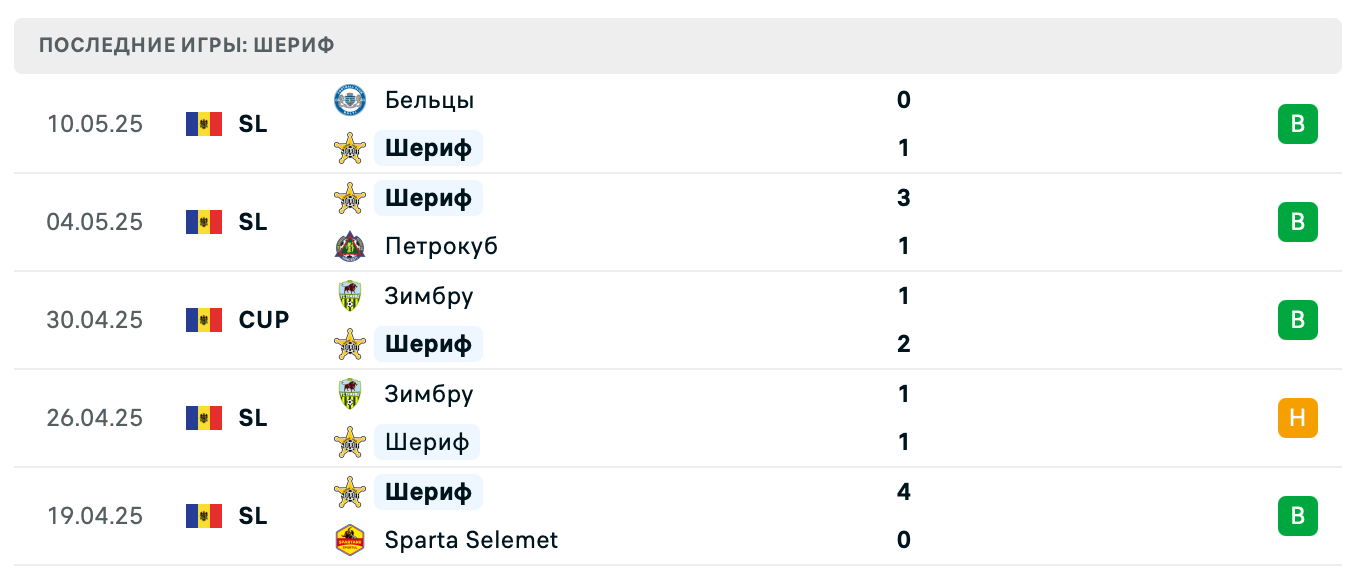The height and width of the screenshot is (584, 1356).
Task: Open the Петрокуб team link
Action: pos(441,246)
